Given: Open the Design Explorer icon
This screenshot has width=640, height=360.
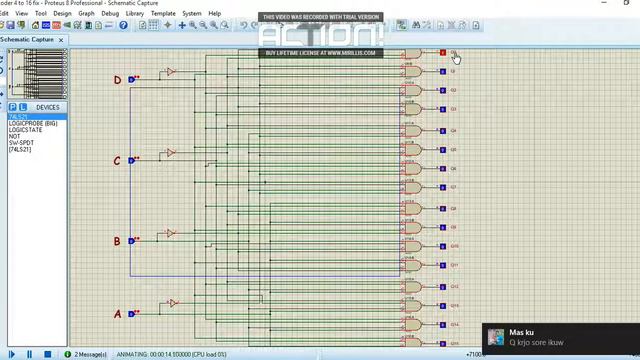Looking at the screenshot, I should click(88, 25).
